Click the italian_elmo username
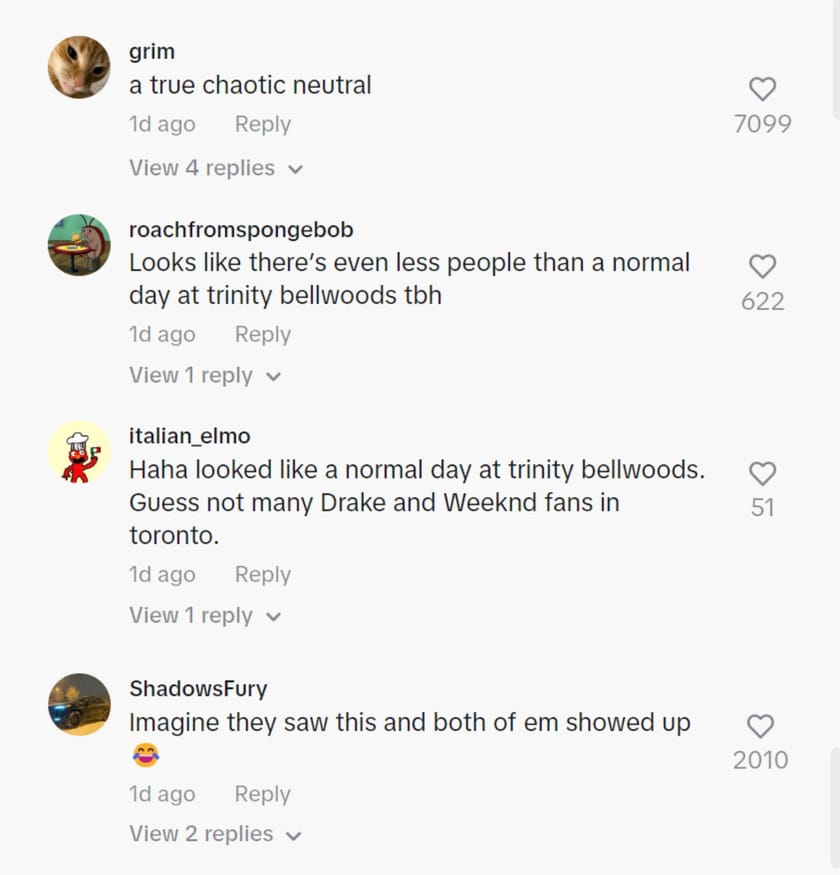The image size is (840, 875). point(189,436)
